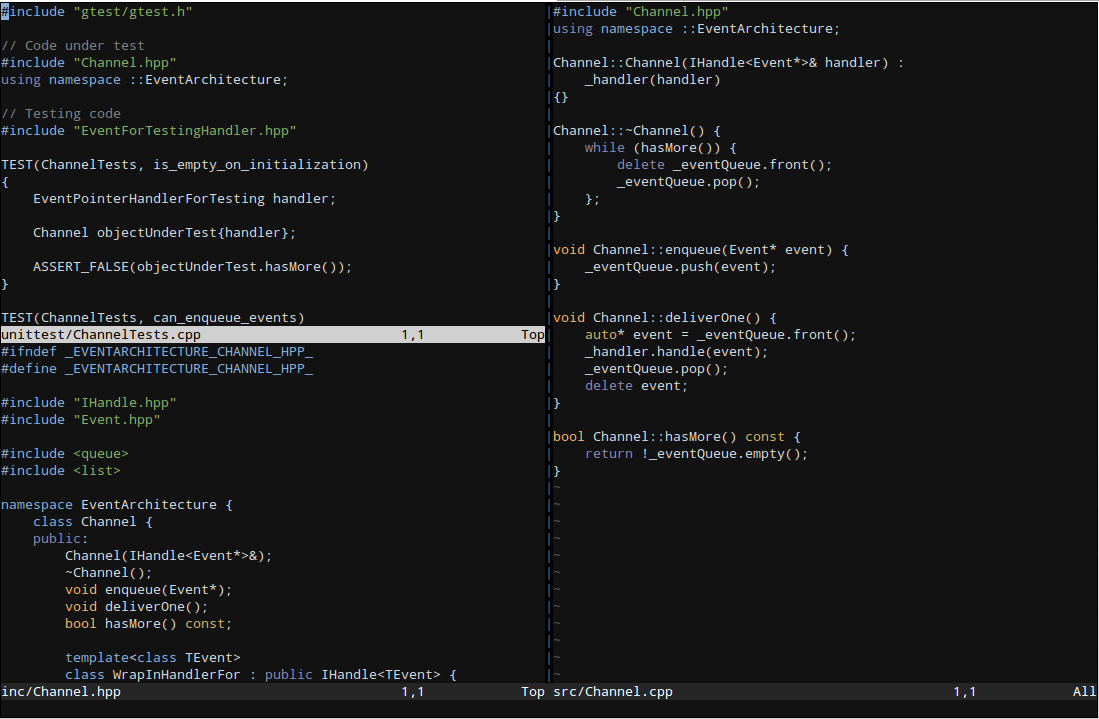Click #include "IHandle.hpp" line

(x=89, y=402)
